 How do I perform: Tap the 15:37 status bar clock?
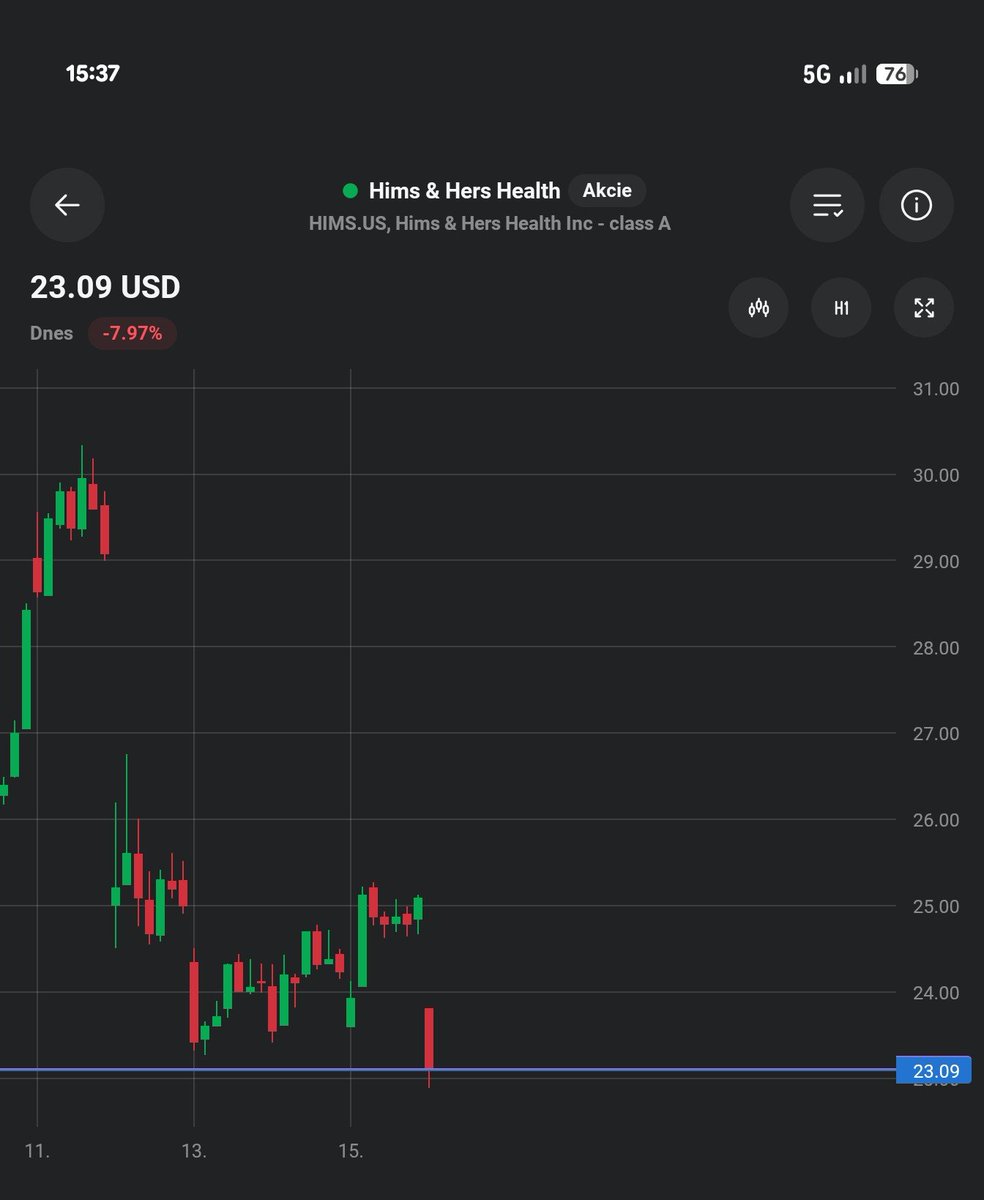tap(92, 74)
